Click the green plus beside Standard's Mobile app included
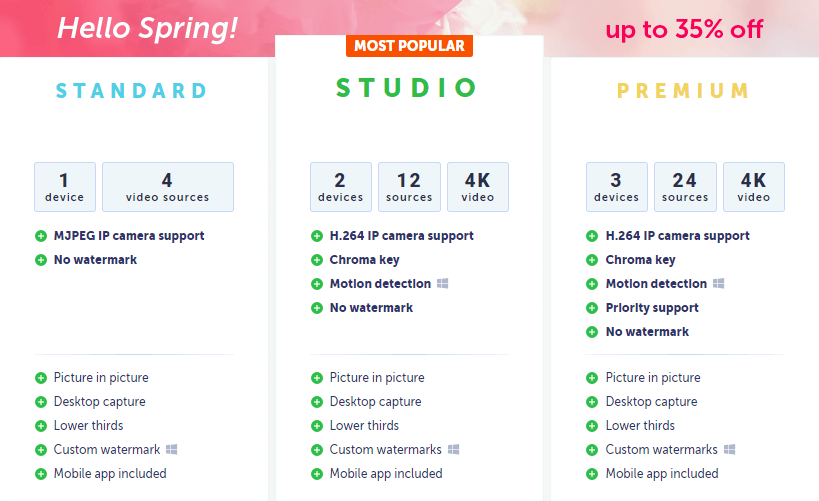Image resolution: width=819 pixels, height=501 pixels. 41,474
